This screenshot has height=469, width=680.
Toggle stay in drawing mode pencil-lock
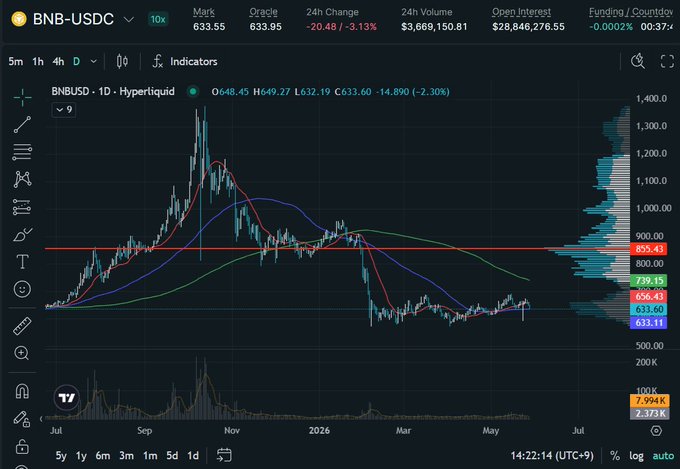22,418
